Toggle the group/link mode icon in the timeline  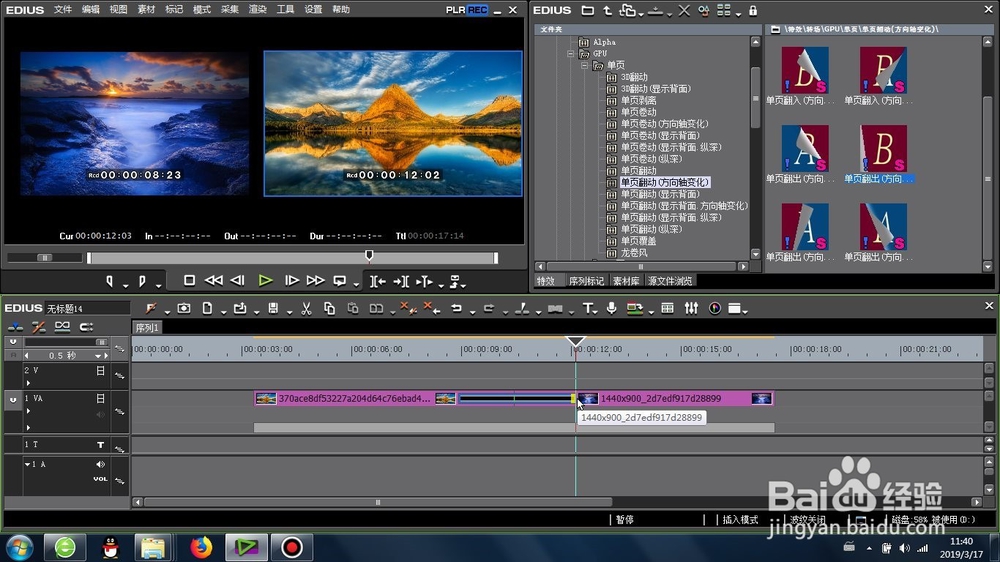(x=62, y=327)
